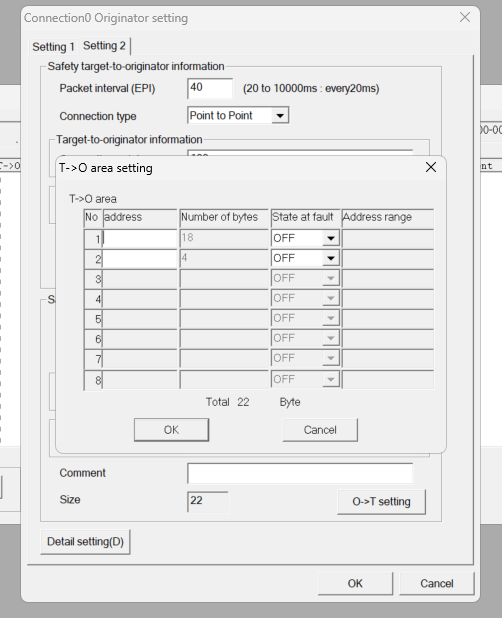Select the Setting 2 tab
Screen dimensions: 502x618
104,46
